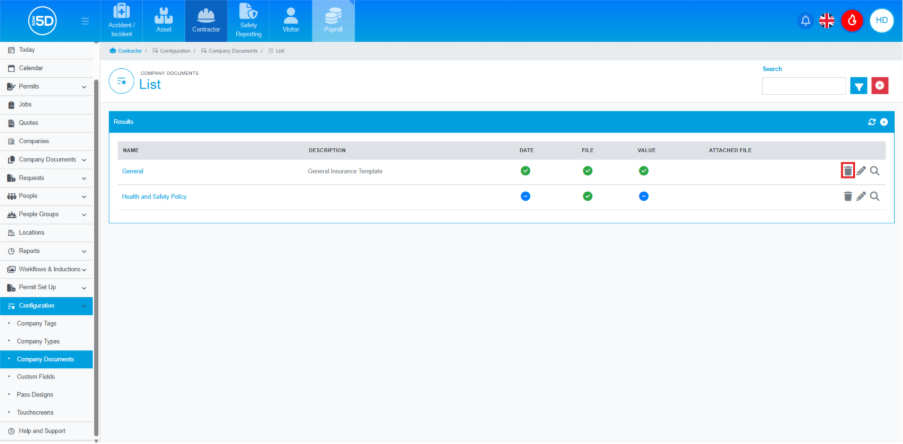The height and width of the screenshot is (444, 903).
Task: Add new company document with plus icon
Action: coord(884,121)
